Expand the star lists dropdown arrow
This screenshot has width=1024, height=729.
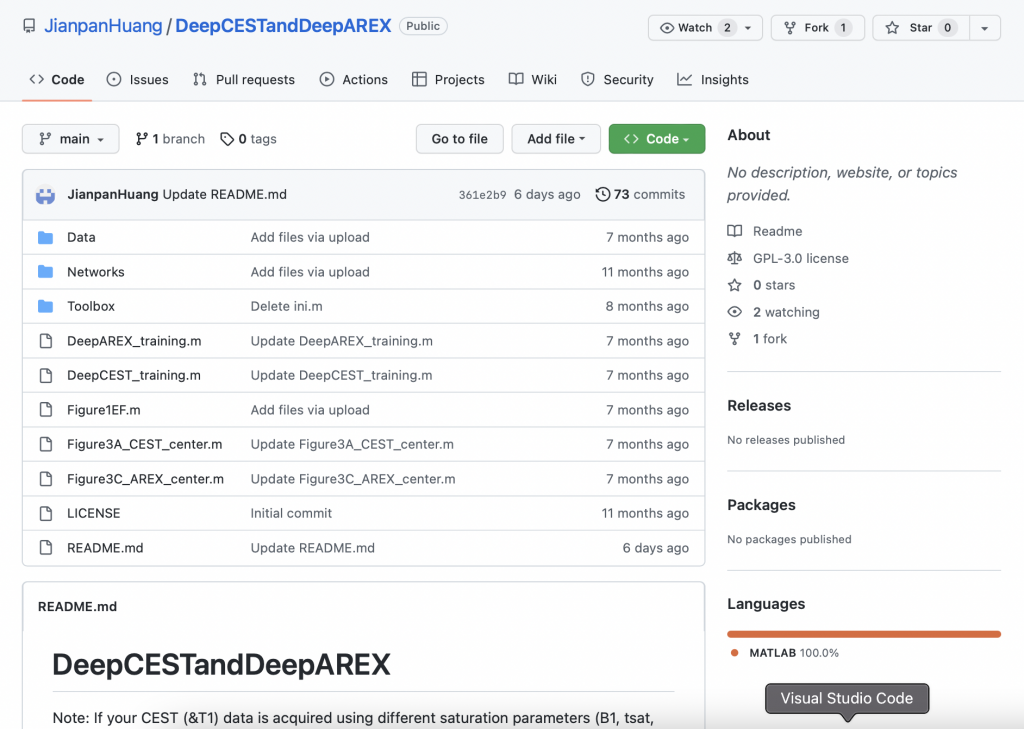coord(985,28)
